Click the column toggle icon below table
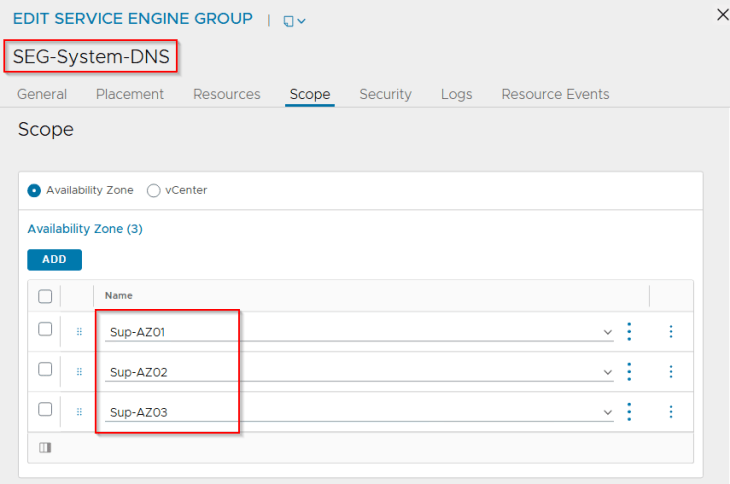The height and width of the screenshot is (484, 730). coord(45,447)
